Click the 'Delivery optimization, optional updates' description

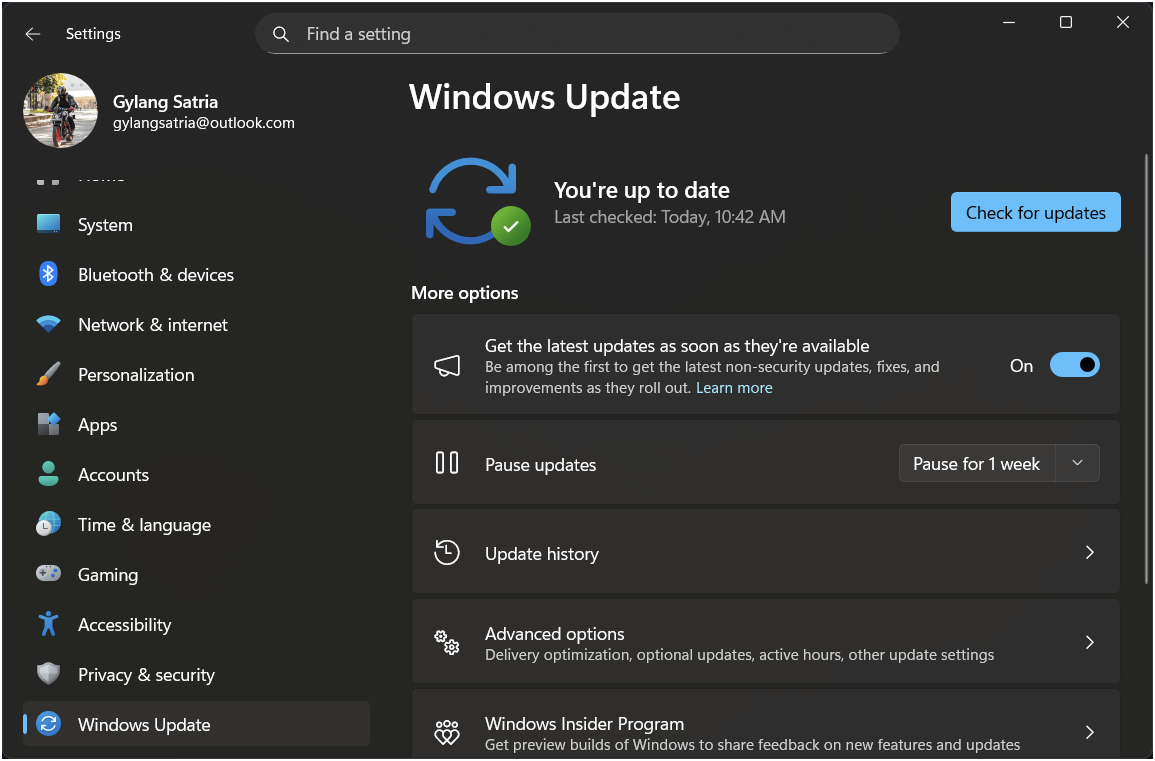coord(740,655)
